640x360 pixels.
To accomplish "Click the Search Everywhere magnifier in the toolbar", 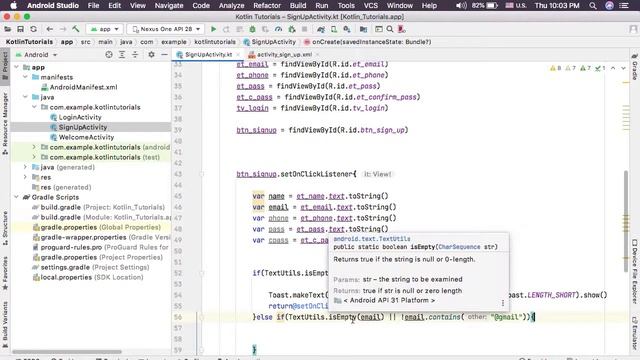I will coord(390,29).
